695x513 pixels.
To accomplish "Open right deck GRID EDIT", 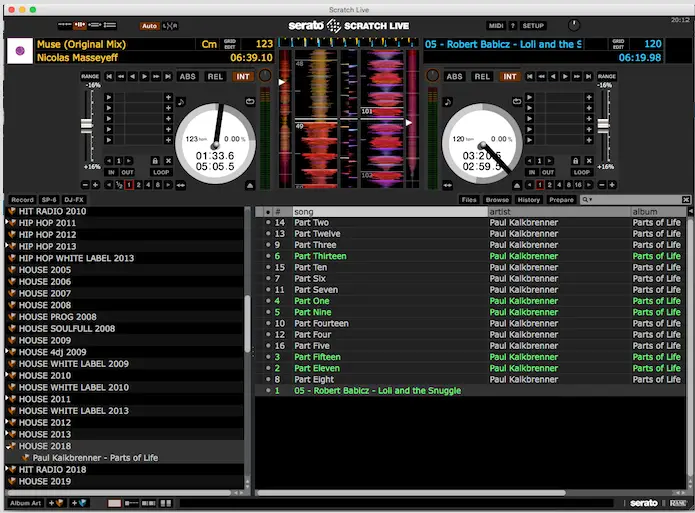I will [x=618, y=44].
